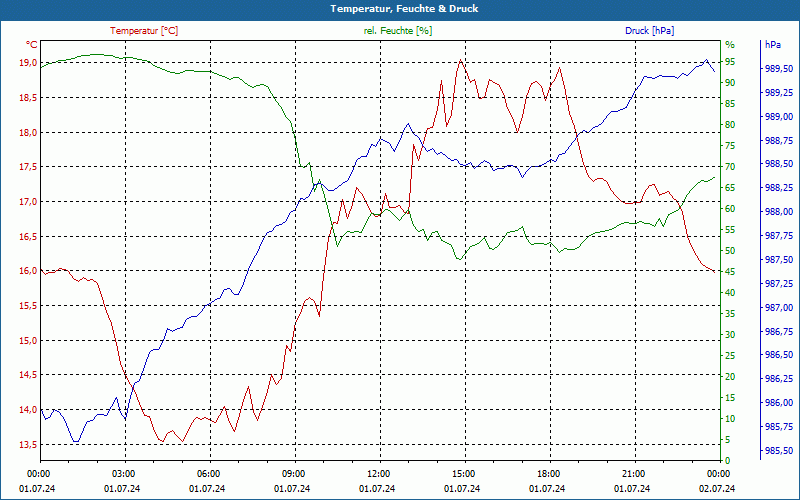Click humidity axis tick '10'
The height and width of the screenshot is (500, 800).
click(730, 419)
